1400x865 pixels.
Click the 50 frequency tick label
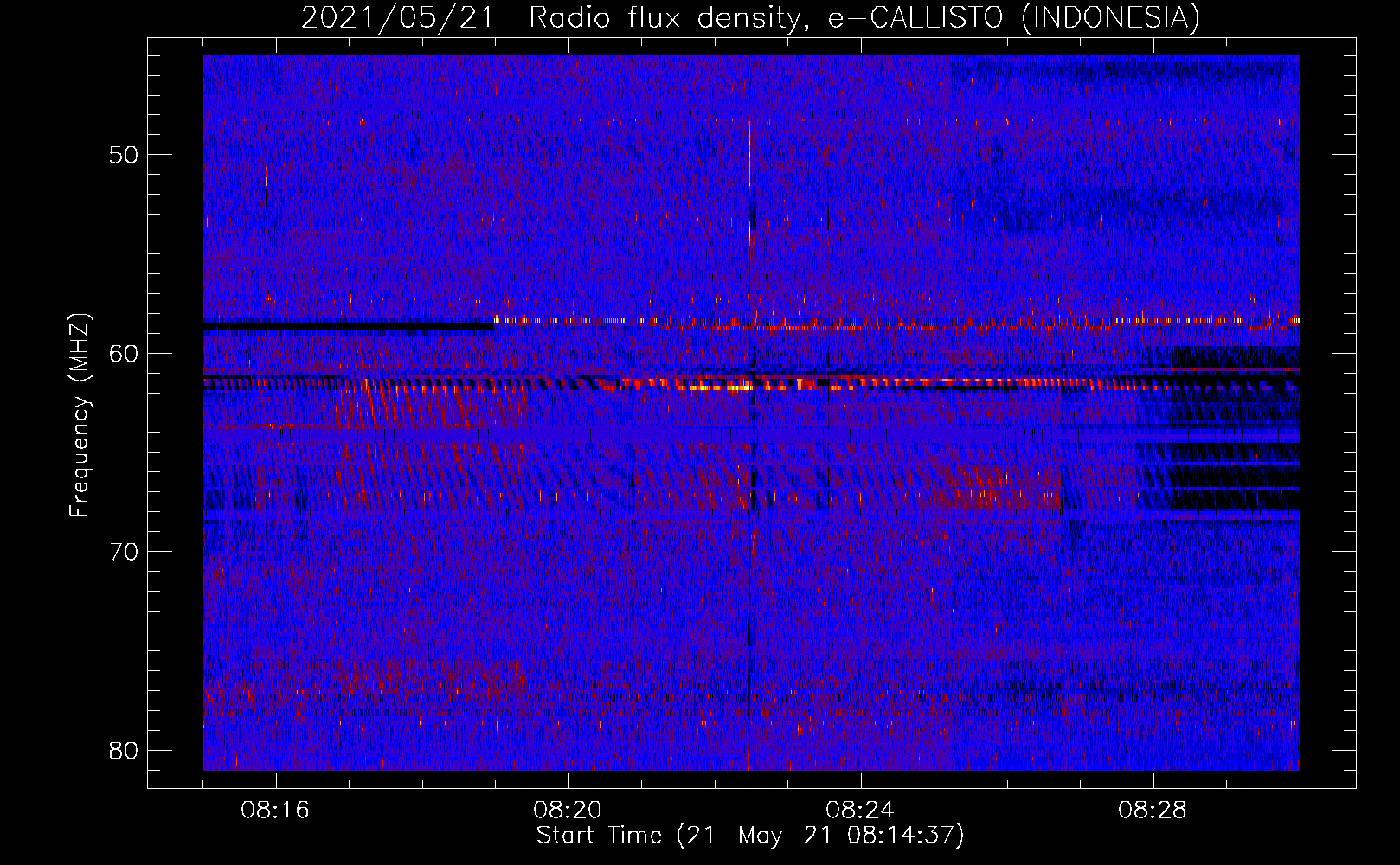125,156
